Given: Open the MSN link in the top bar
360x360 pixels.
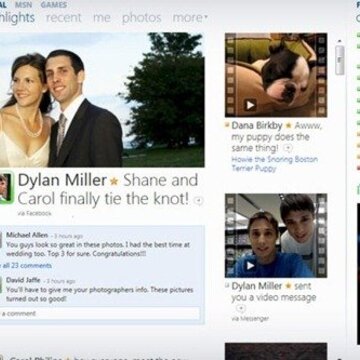Looking at the screenshot, I should coord(23,5).
